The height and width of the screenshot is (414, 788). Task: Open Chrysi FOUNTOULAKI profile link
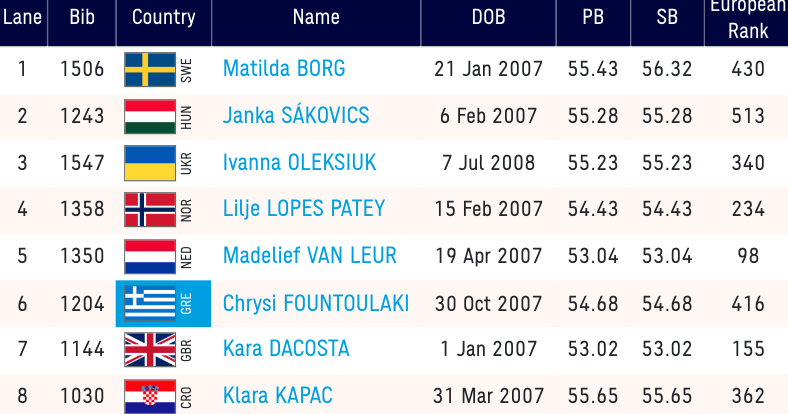316,304
